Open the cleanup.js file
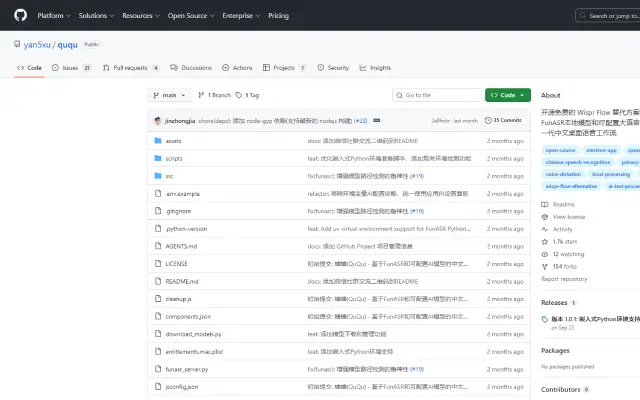Screen dimensions: 640x400 coord(178,299)
